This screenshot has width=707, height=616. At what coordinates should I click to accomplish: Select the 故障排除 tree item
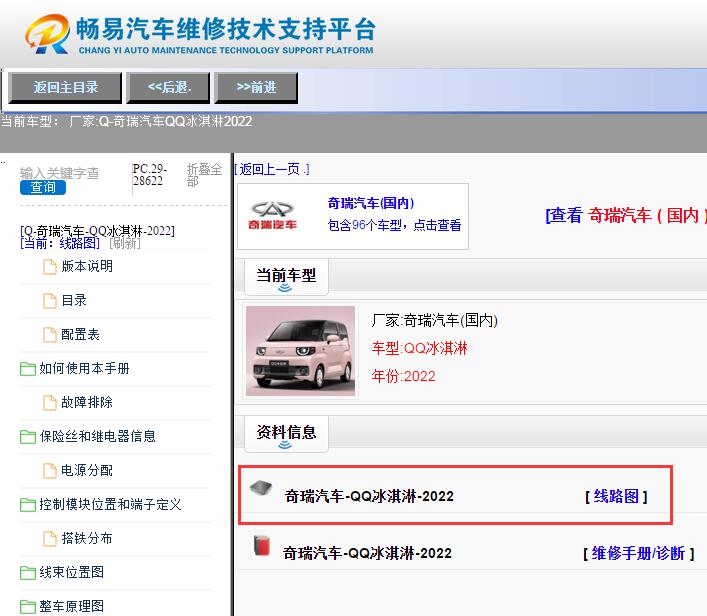[x=87, y=403]
